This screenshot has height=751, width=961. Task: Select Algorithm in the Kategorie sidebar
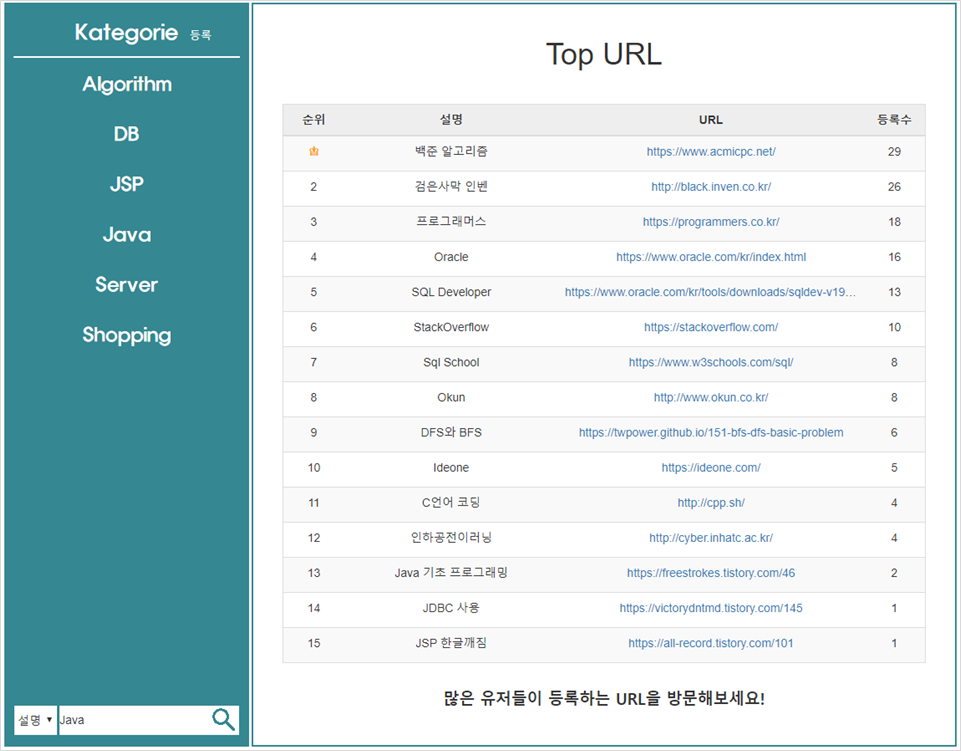tap(126, 84)
